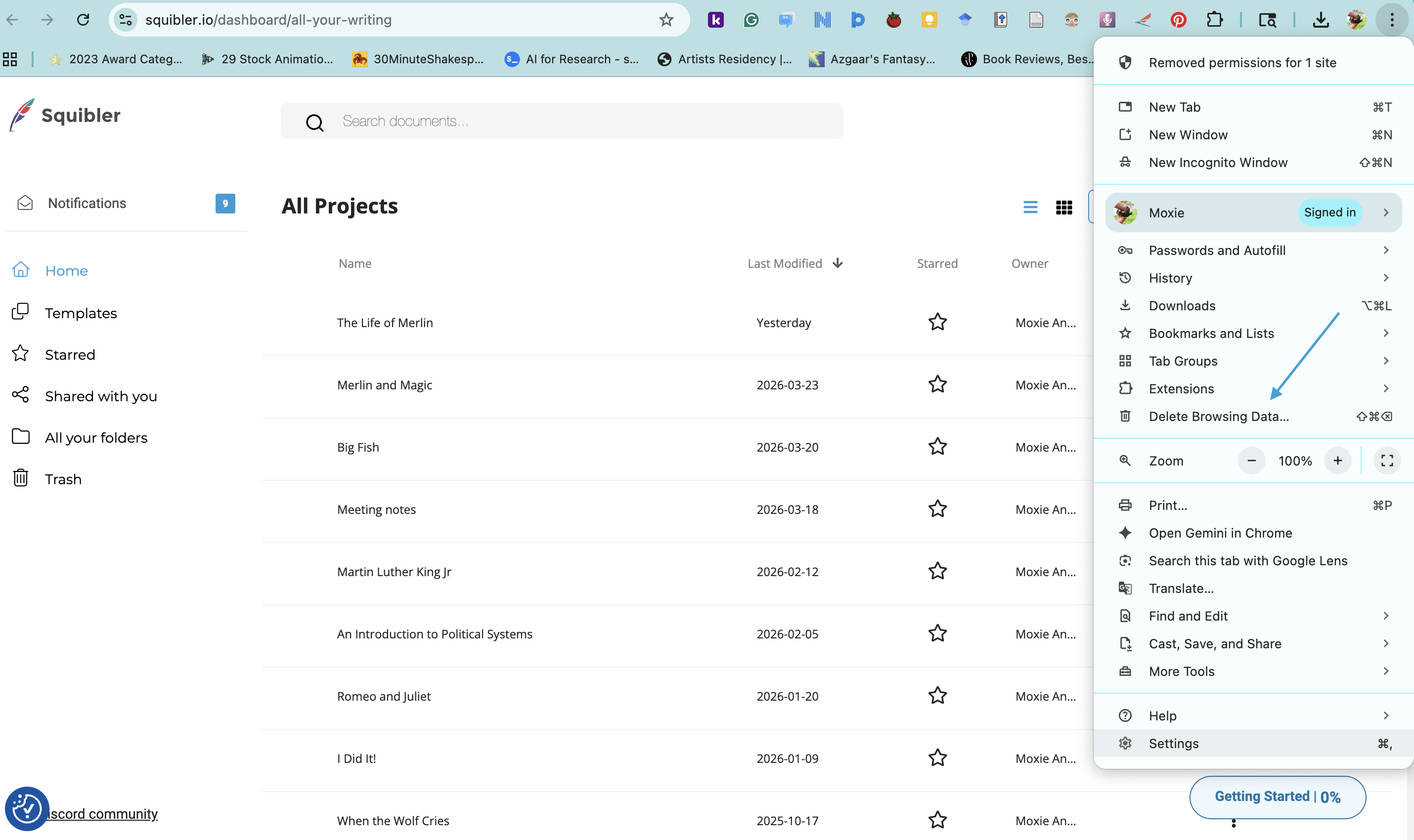Select the list view icon

click(1030, 207)
